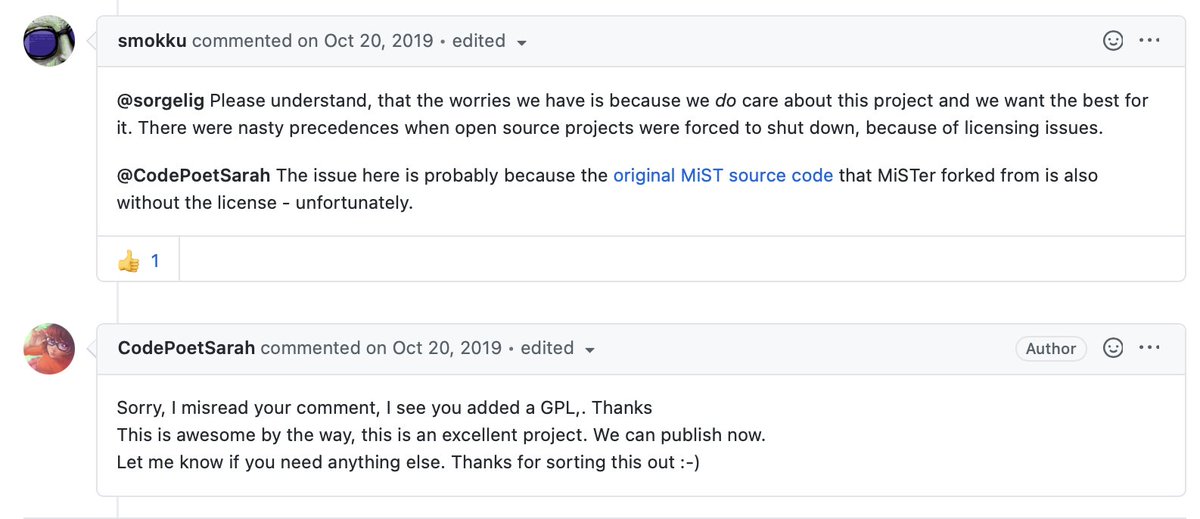Click the word edited on CodePoetSarah's comment
1200x519 pixels.
(547, 348)
